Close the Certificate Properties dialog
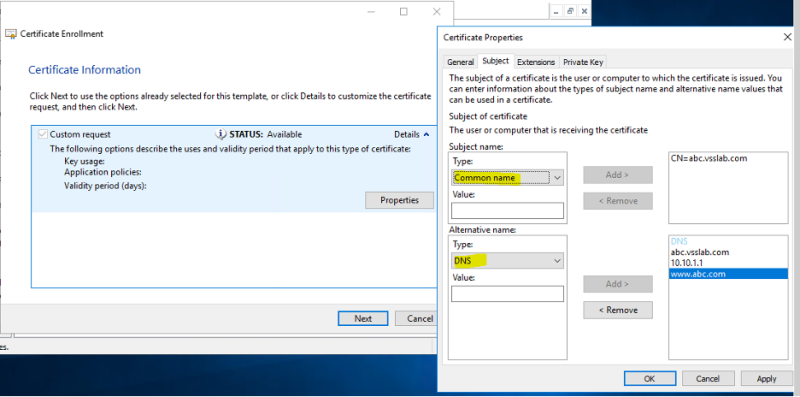This screenshot has width=800, height=397. (787, 37)
